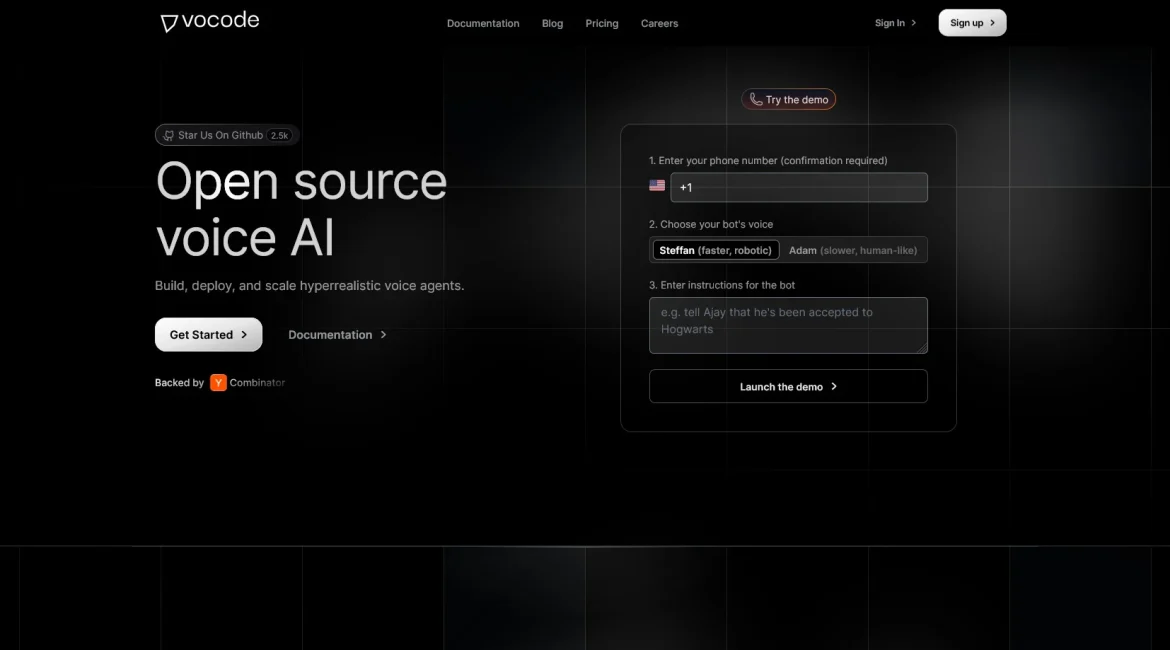Click the Sign up button
This screenshot has height=650, width=1170.
click(972, 22)
